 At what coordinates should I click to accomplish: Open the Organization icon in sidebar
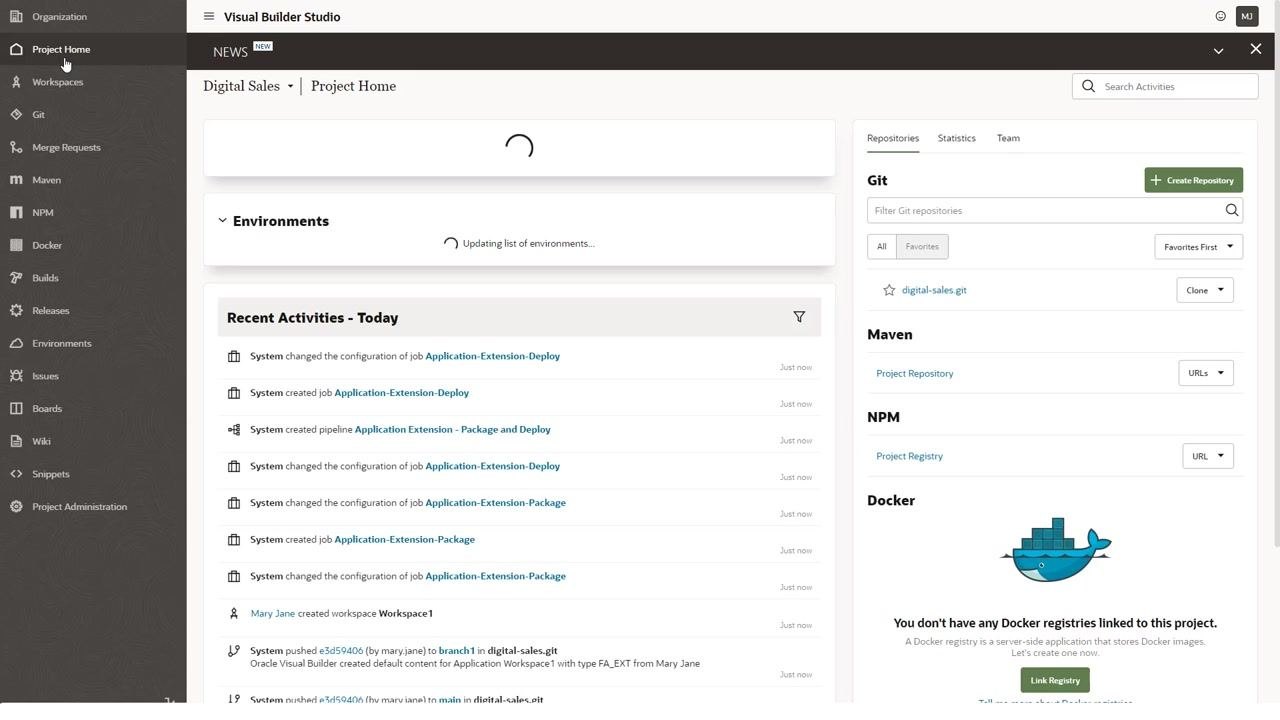click(x=16, y=17)
